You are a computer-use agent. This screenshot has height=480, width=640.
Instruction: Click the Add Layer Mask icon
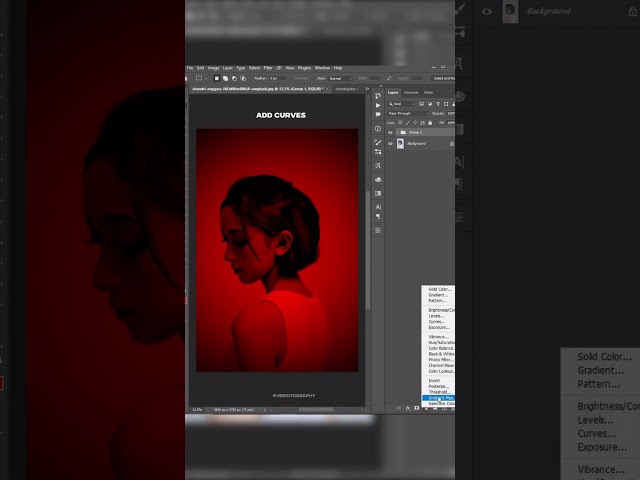click(417, 408)
